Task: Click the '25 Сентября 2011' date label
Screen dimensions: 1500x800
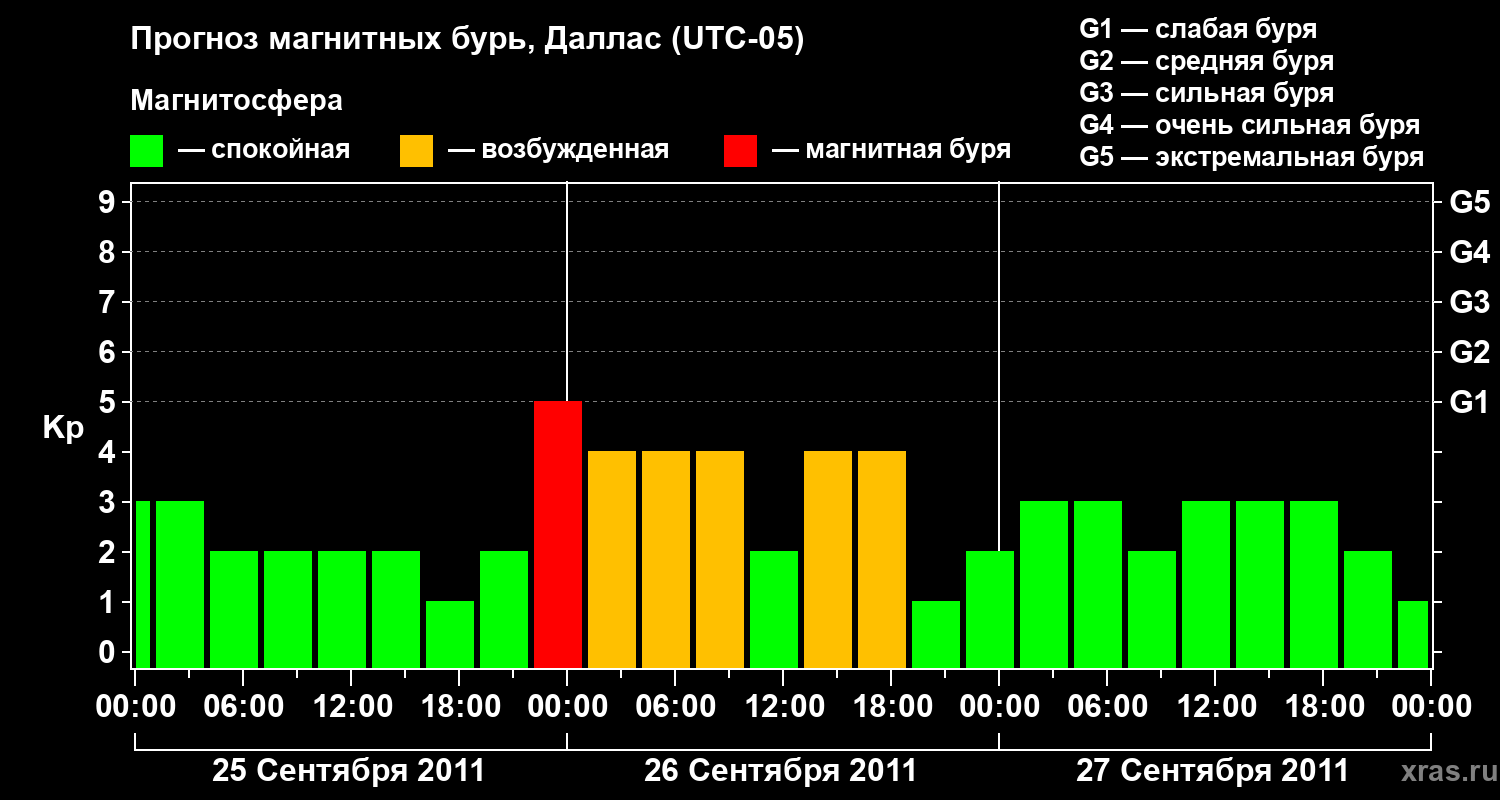Action: point(348,771)
